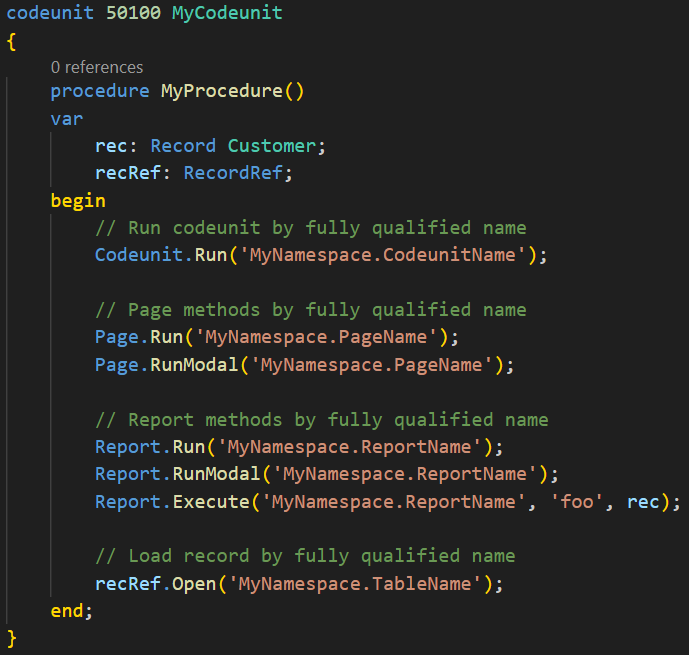
Task: Click the MyCodeunit name in the header
Action: 227,14
